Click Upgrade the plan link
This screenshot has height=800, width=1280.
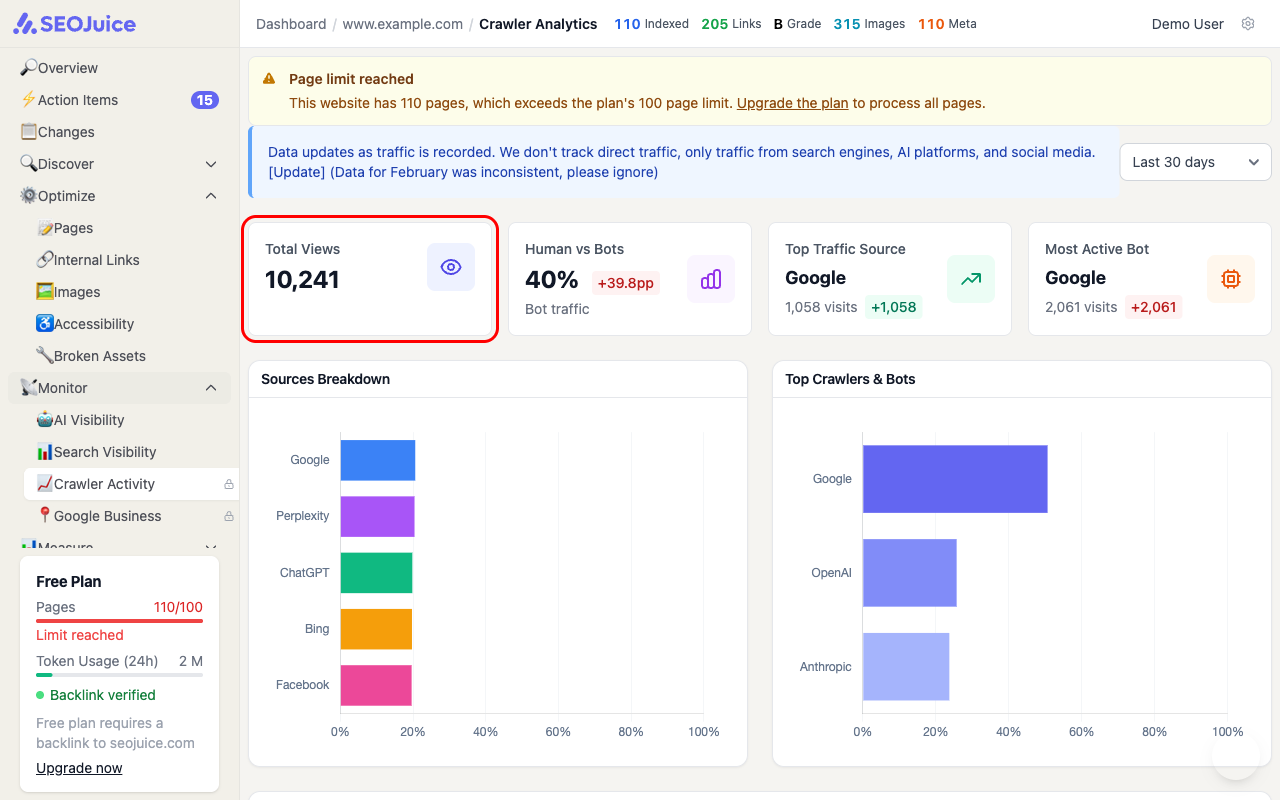click(x=793, y=103)
